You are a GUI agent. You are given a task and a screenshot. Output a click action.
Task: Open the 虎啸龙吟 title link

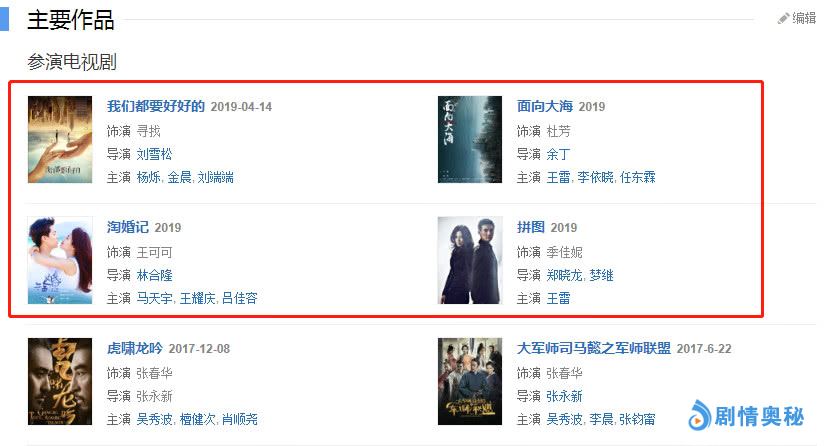click(134, 348)
